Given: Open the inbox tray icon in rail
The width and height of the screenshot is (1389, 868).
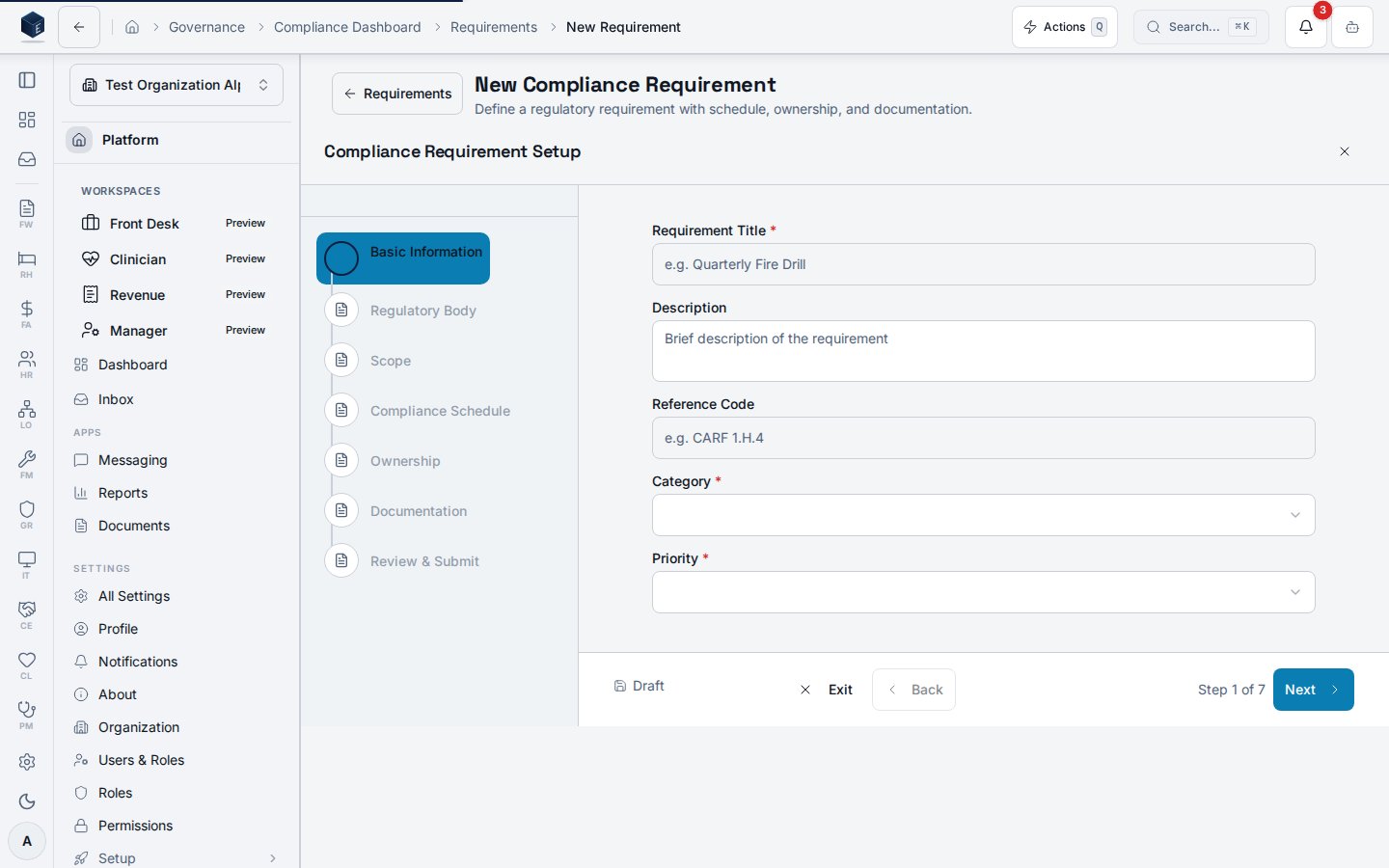Looking at the screenshot, I should pyautogui.click(x=27, y=159).
